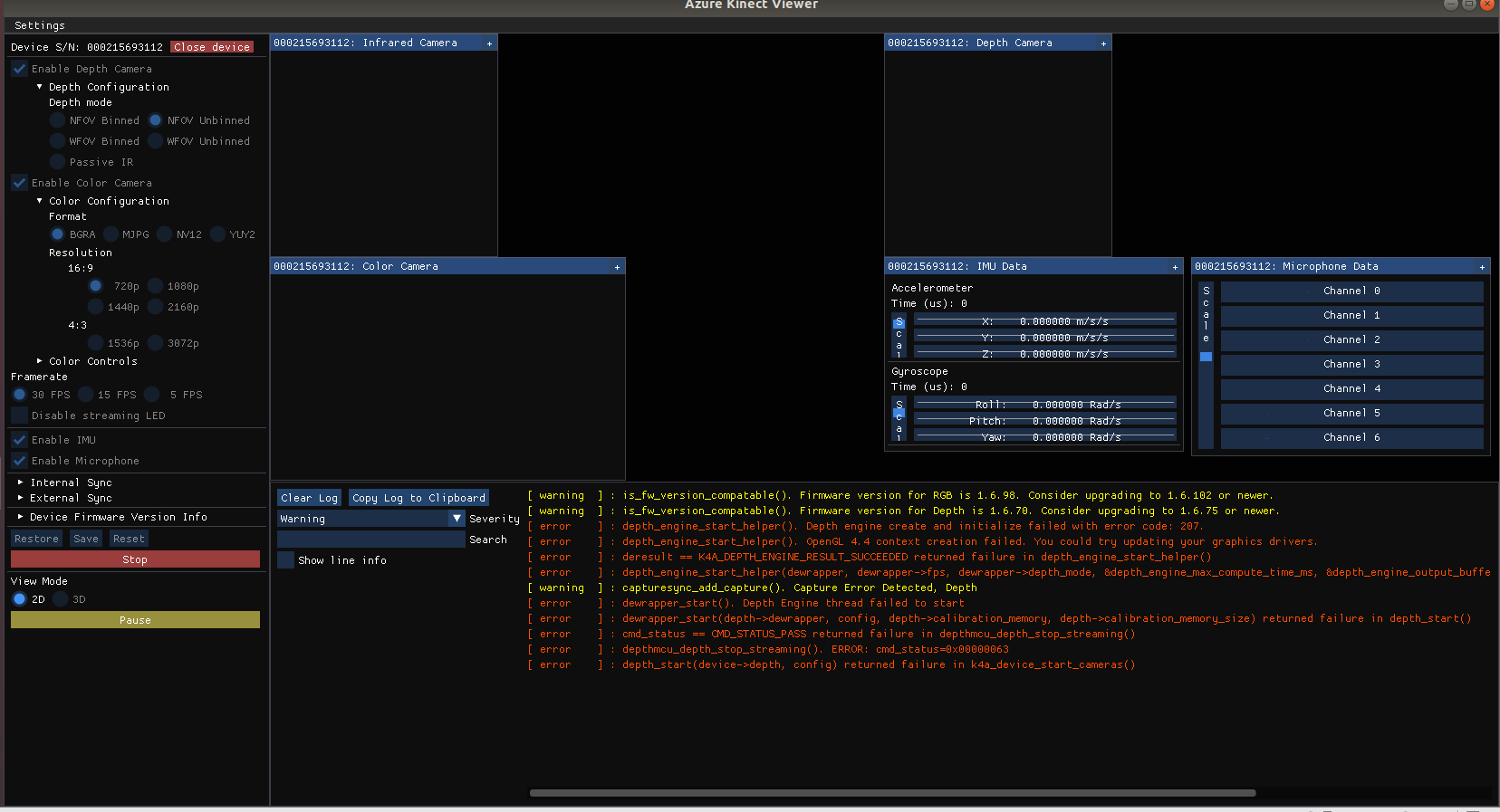1500x812 pixels.
Task: Select the IMU Data window title
Action: (x=957, y=267)
